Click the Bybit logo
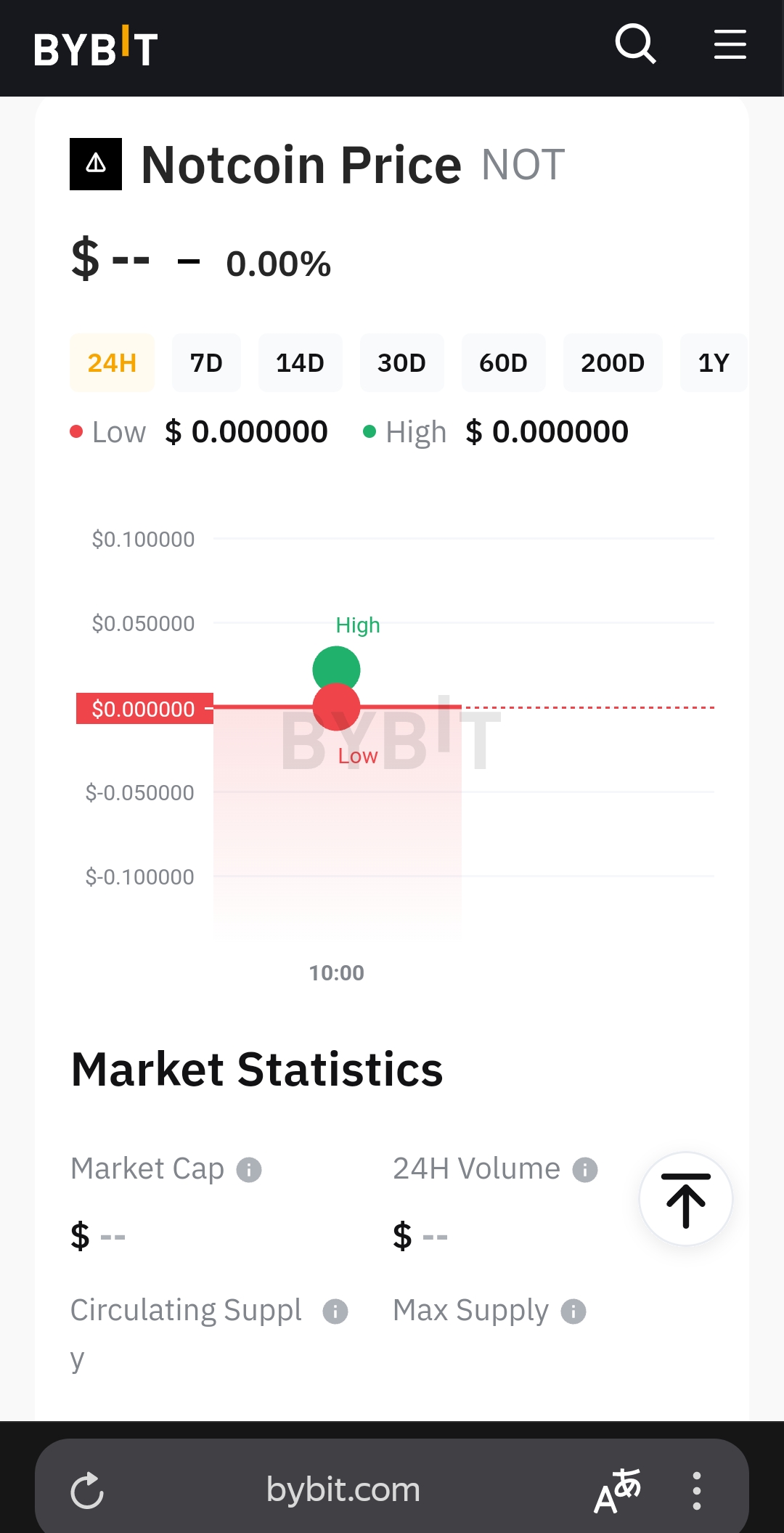 [96, 47]
